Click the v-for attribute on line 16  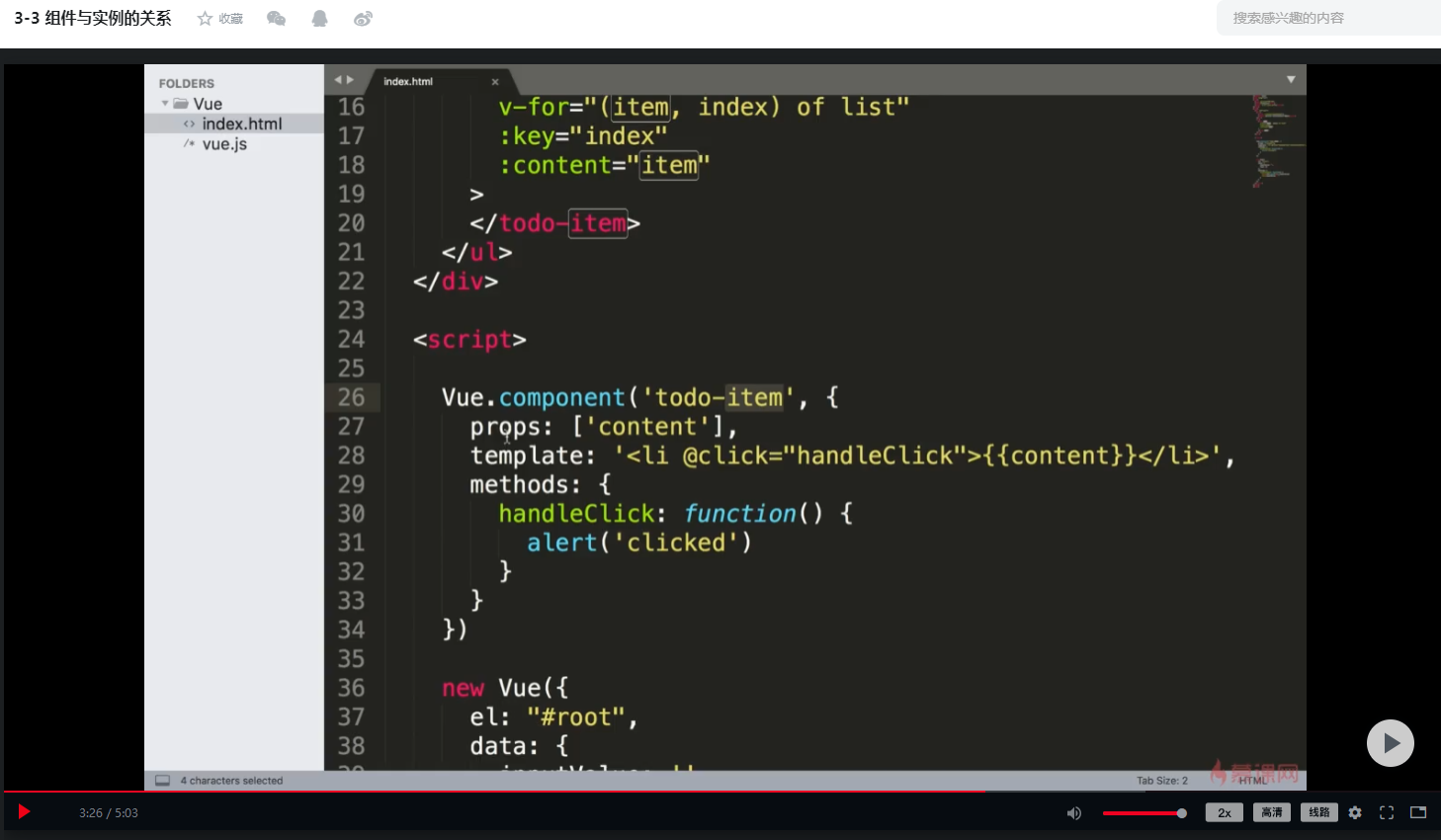pos(704,107)
